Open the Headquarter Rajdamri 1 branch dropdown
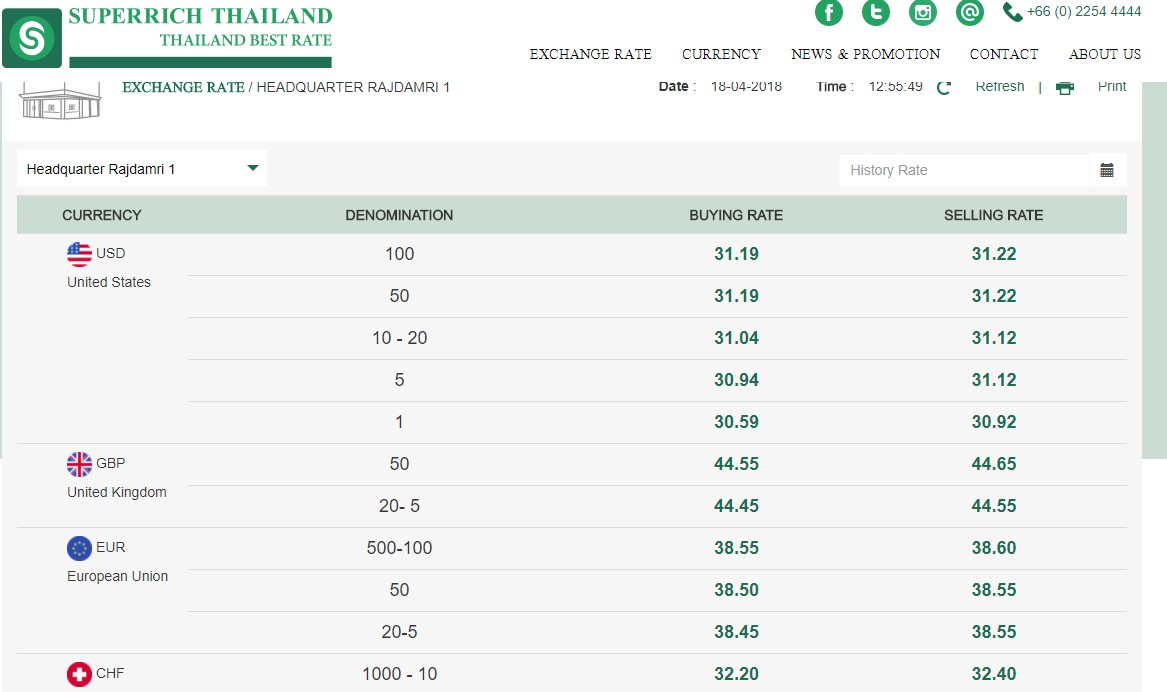1167x692 pixels. [141, 169]
